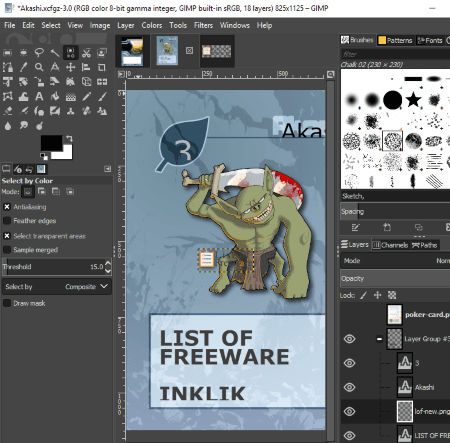Select the Rotate tool

point(23,82)
